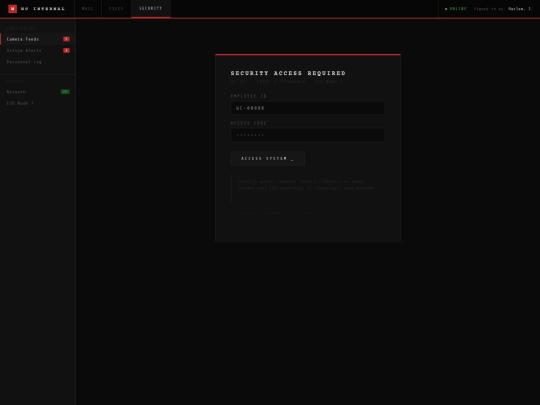Open Personnel Log in the sidebar
The height and width of the screenshot is (405, 540).
click(38, 62)
